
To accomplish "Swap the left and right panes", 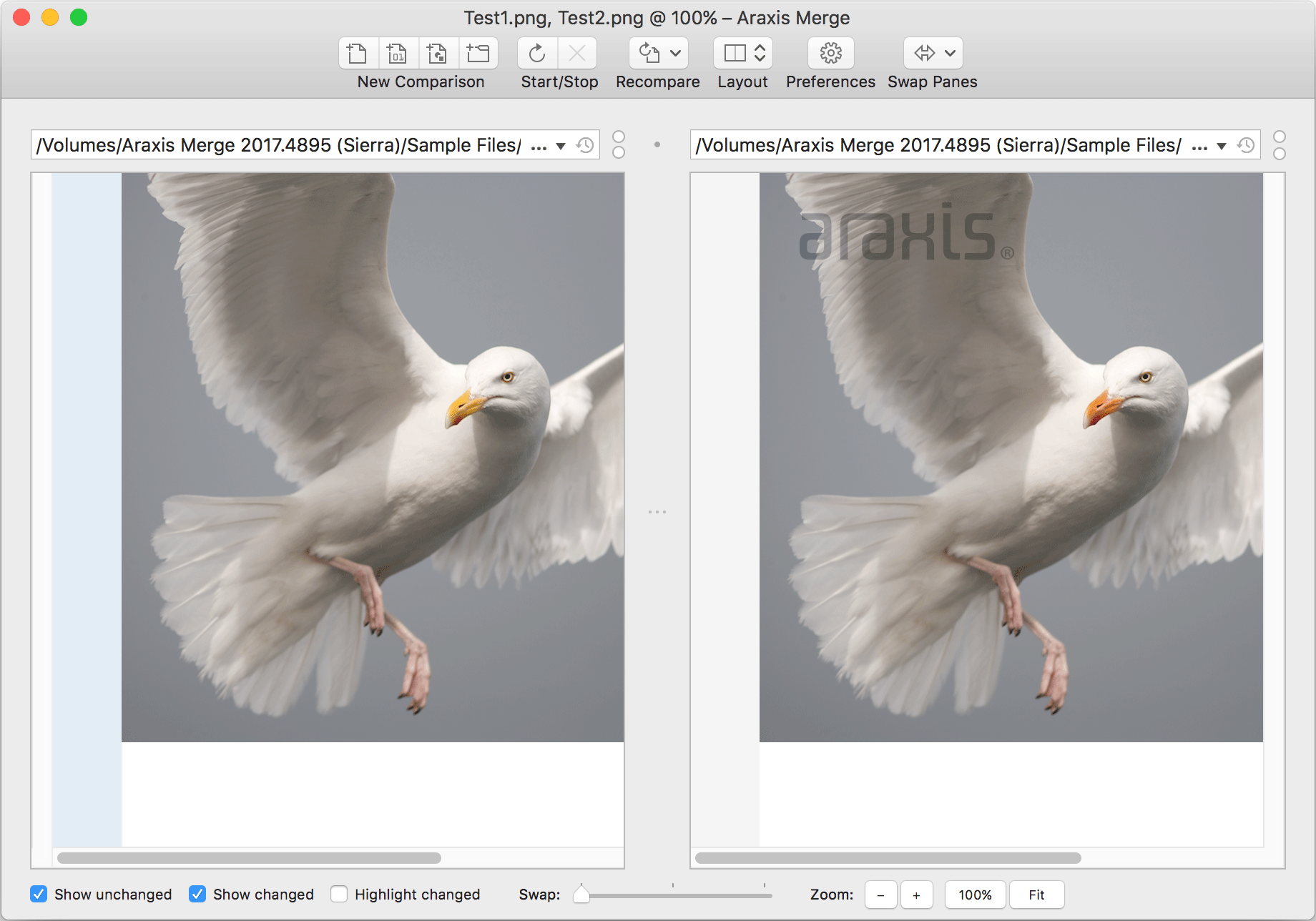I will point(924,53).
